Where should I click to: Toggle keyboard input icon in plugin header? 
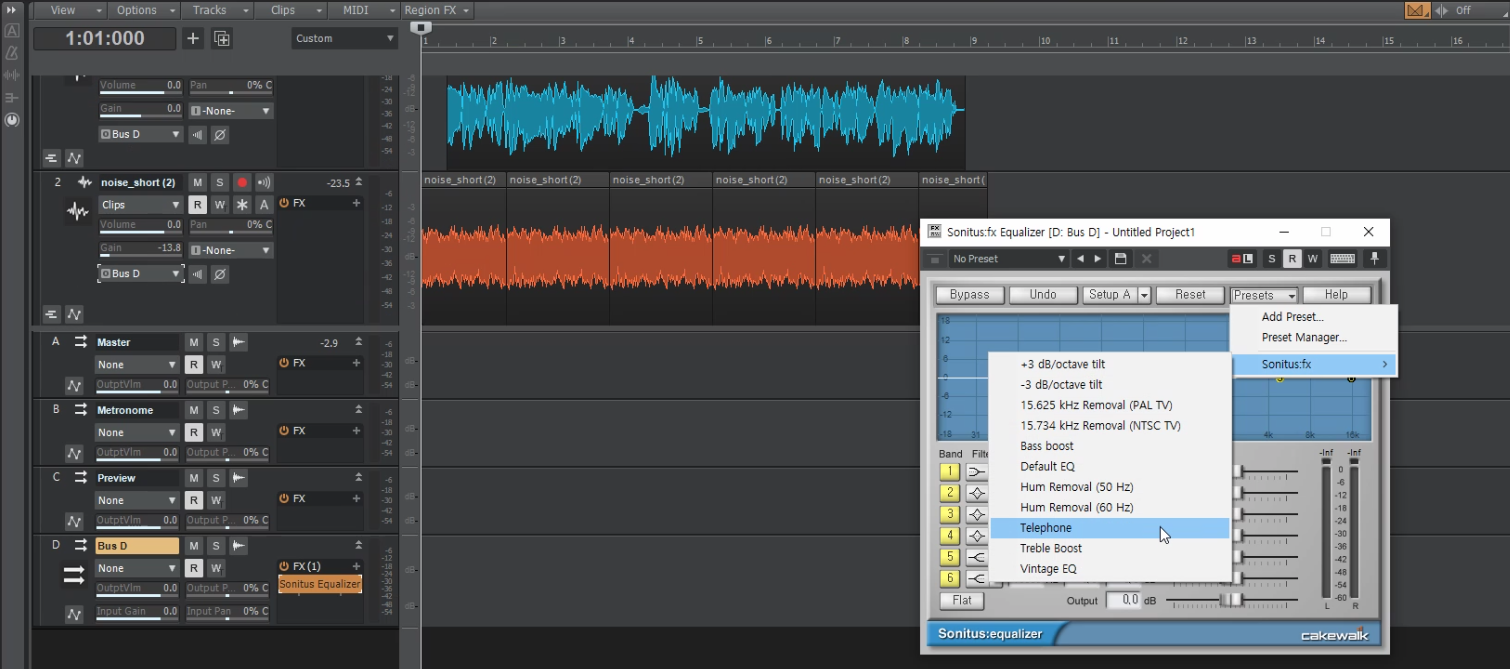coord(1343,259)
